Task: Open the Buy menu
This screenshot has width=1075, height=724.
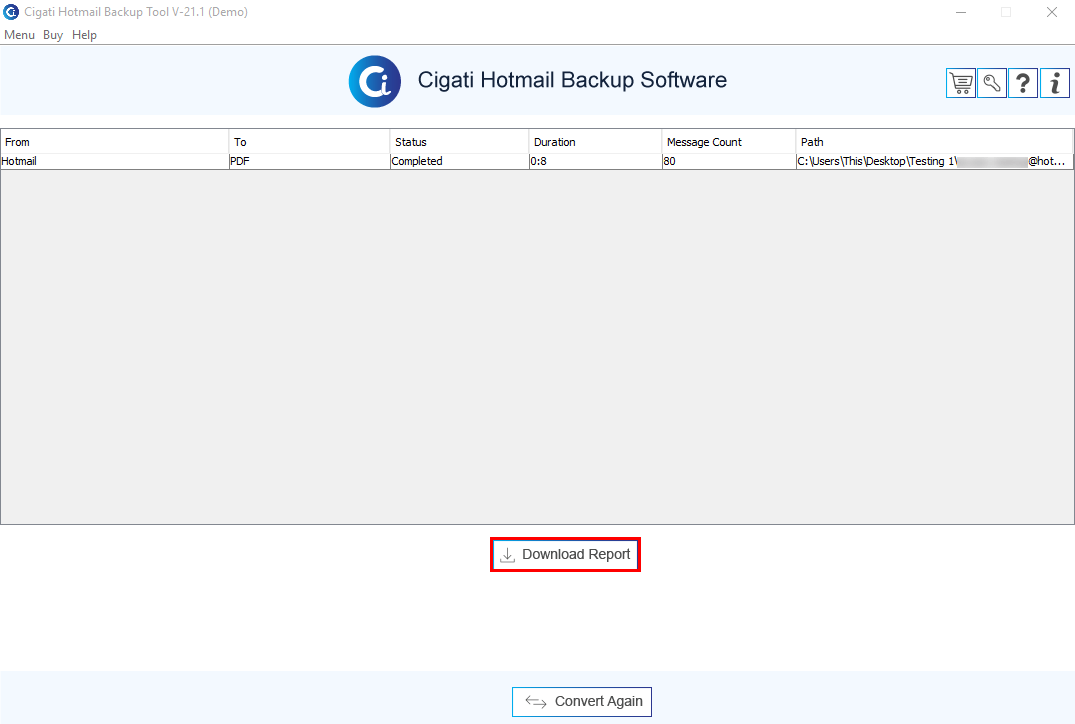Action: (x=53, y=35)
